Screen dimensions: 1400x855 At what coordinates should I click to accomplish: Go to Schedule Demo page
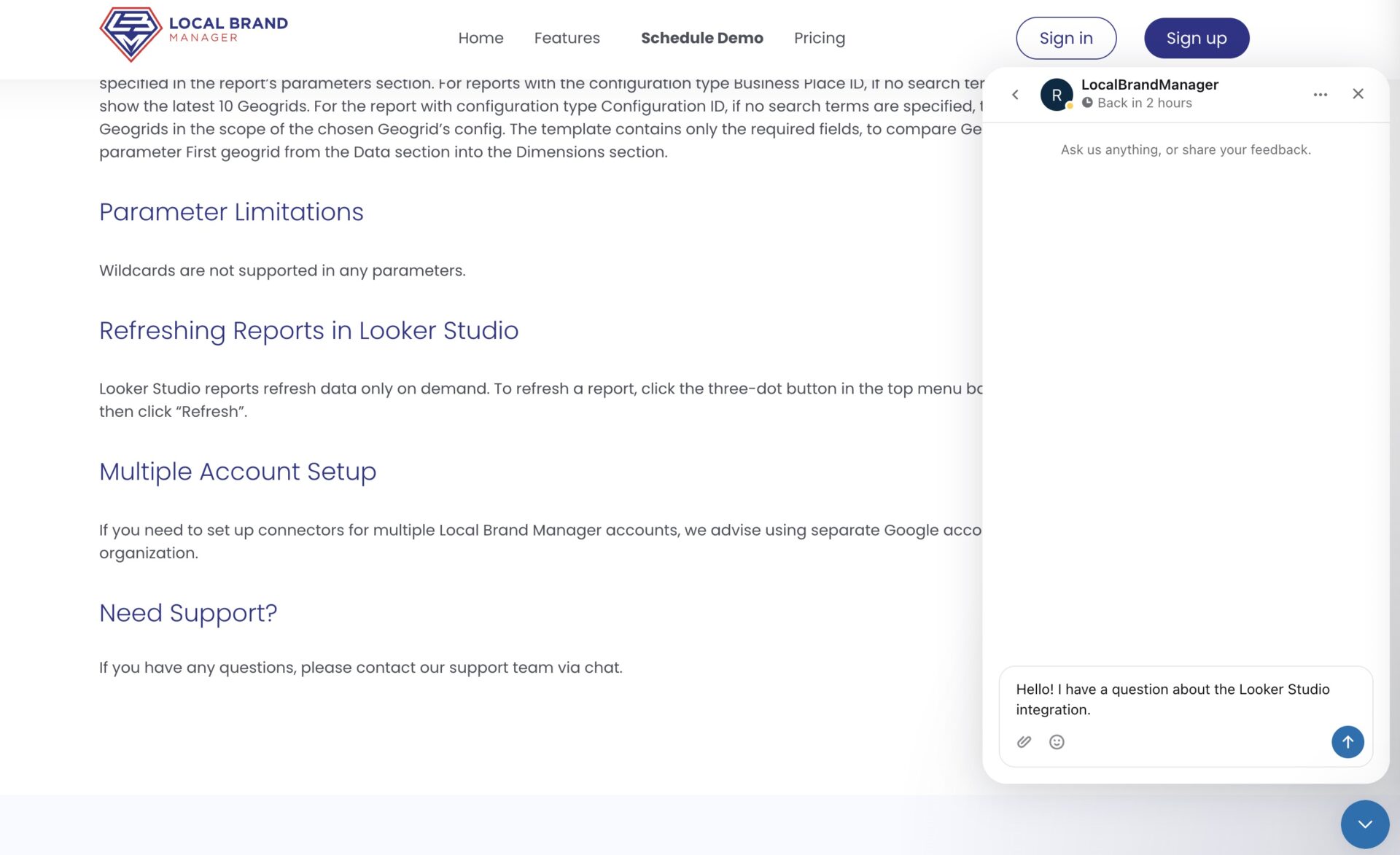tap(701, 38)
